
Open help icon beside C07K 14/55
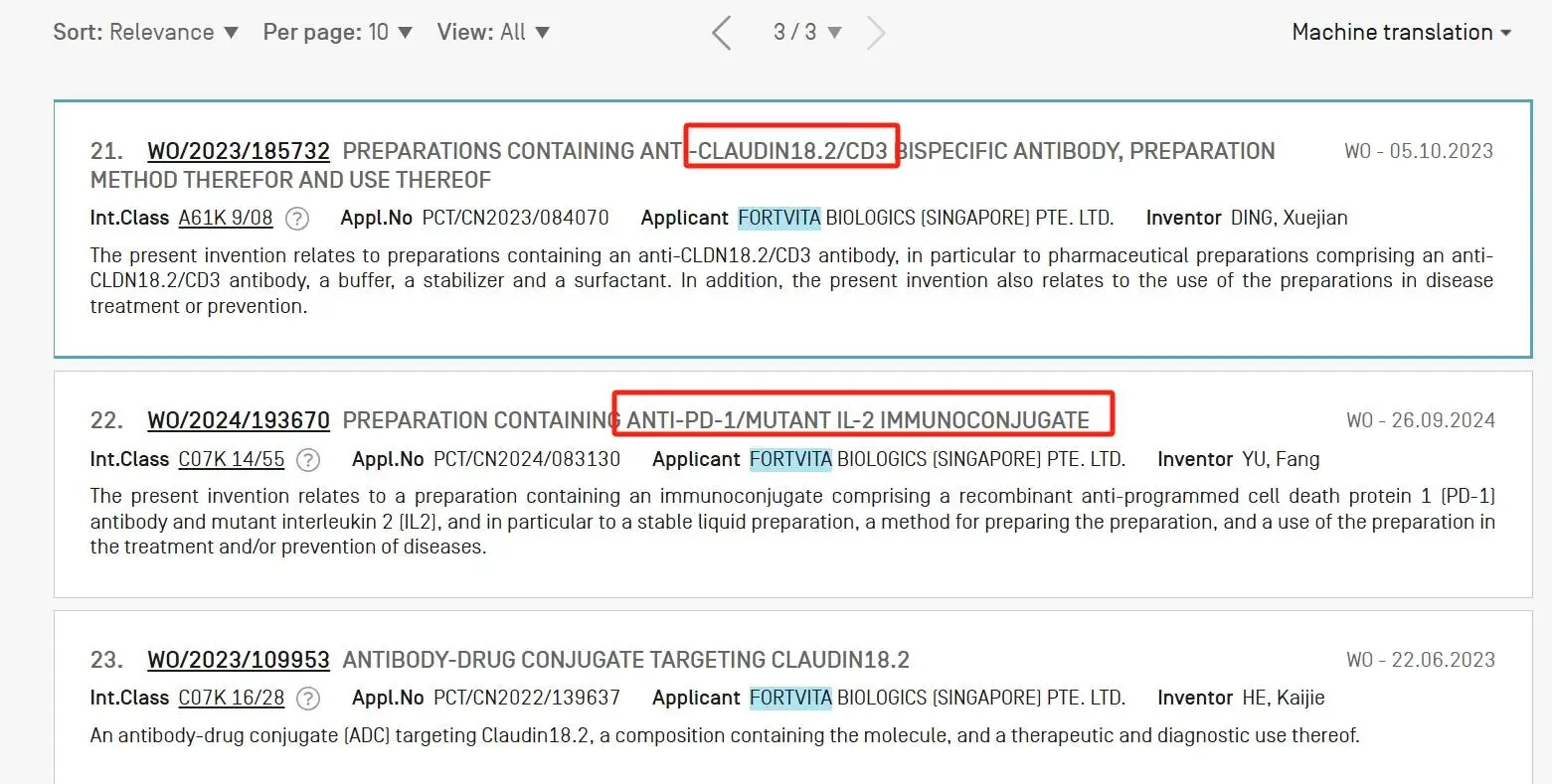click(308, 460)
